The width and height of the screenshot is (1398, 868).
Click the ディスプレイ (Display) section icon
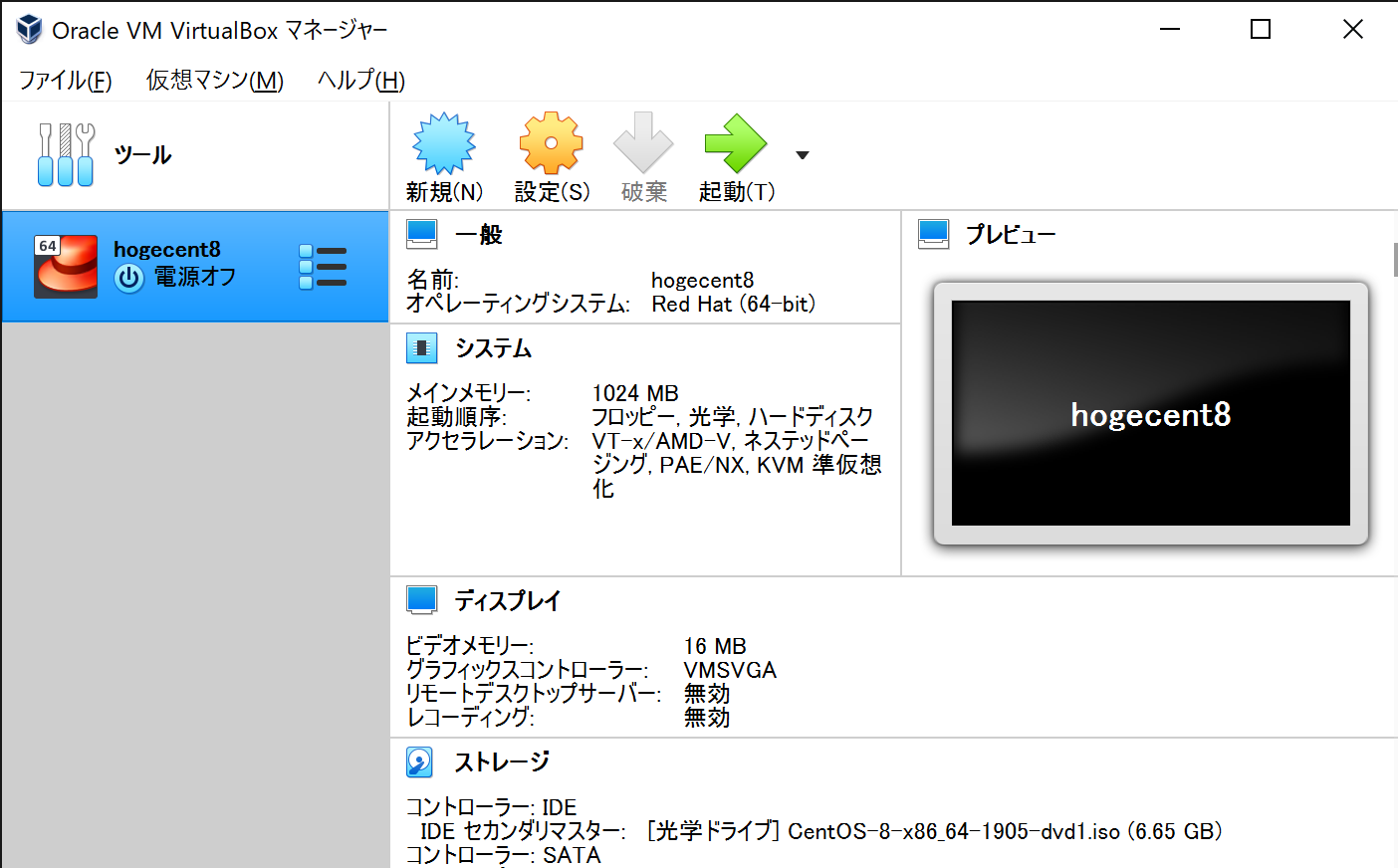pyautogui.click(x=421, y=600)
